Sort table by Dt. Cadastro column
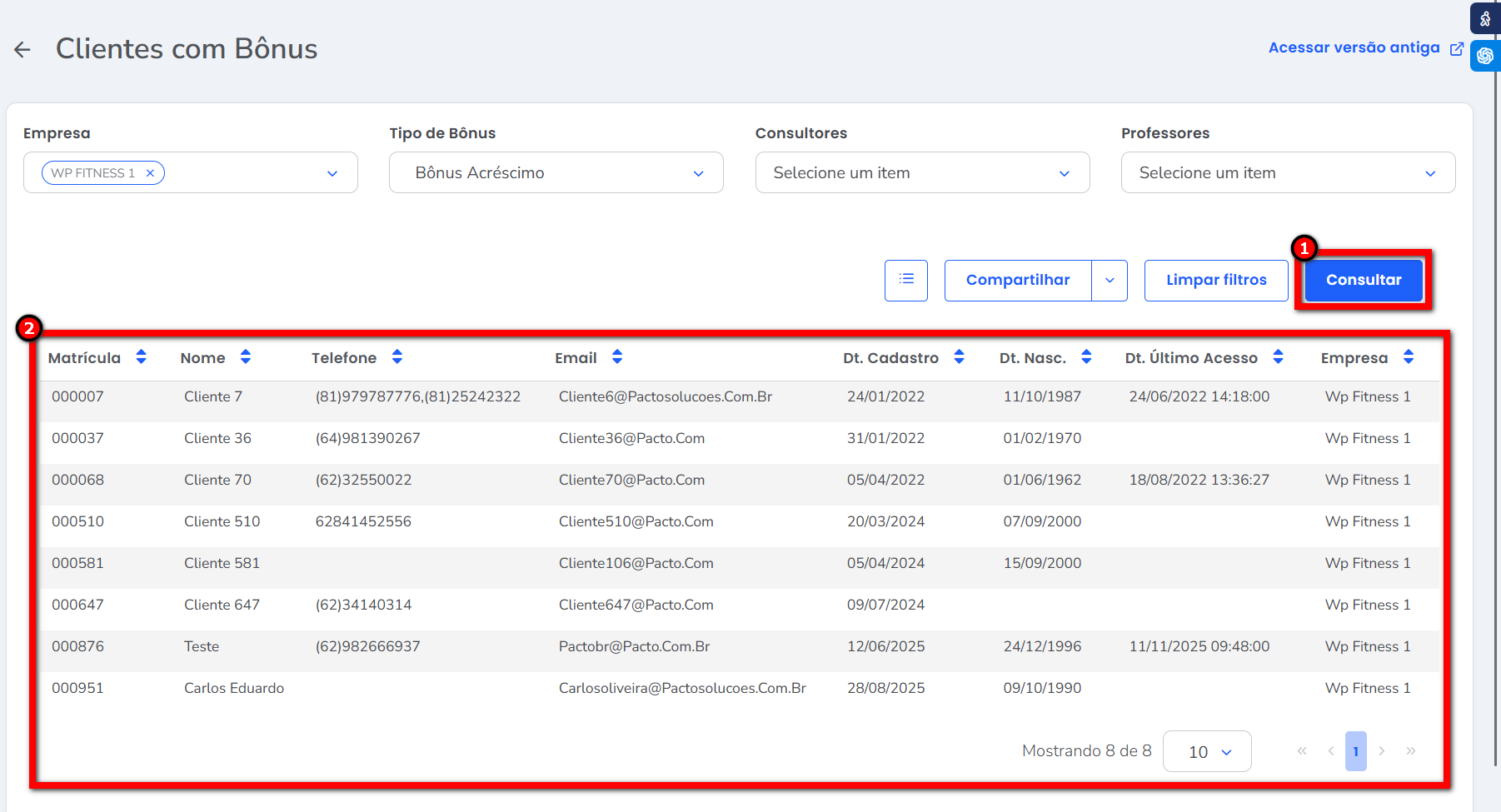The height and width of the screenshot is (812, 1501). coord(959,357)
